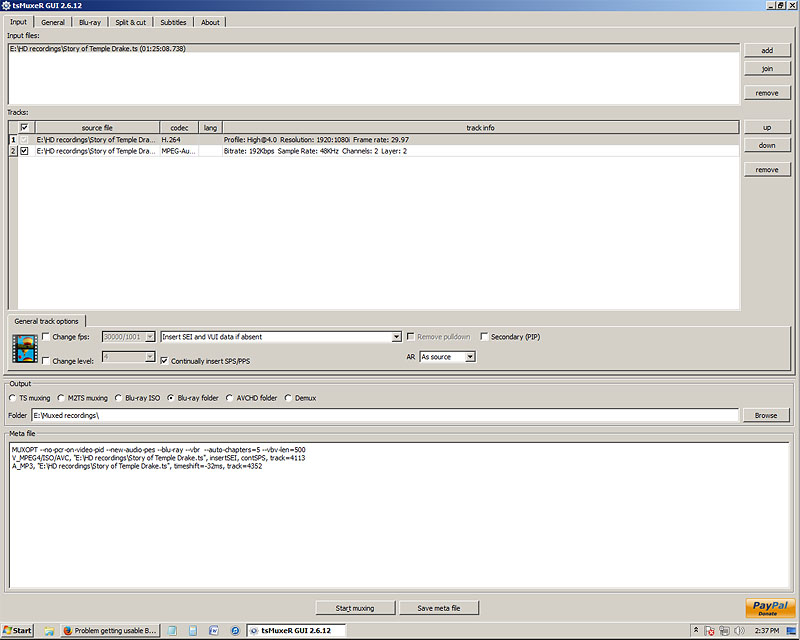Click the join button
This screenshot has width=800, height=640.
[x=767, y=68]
